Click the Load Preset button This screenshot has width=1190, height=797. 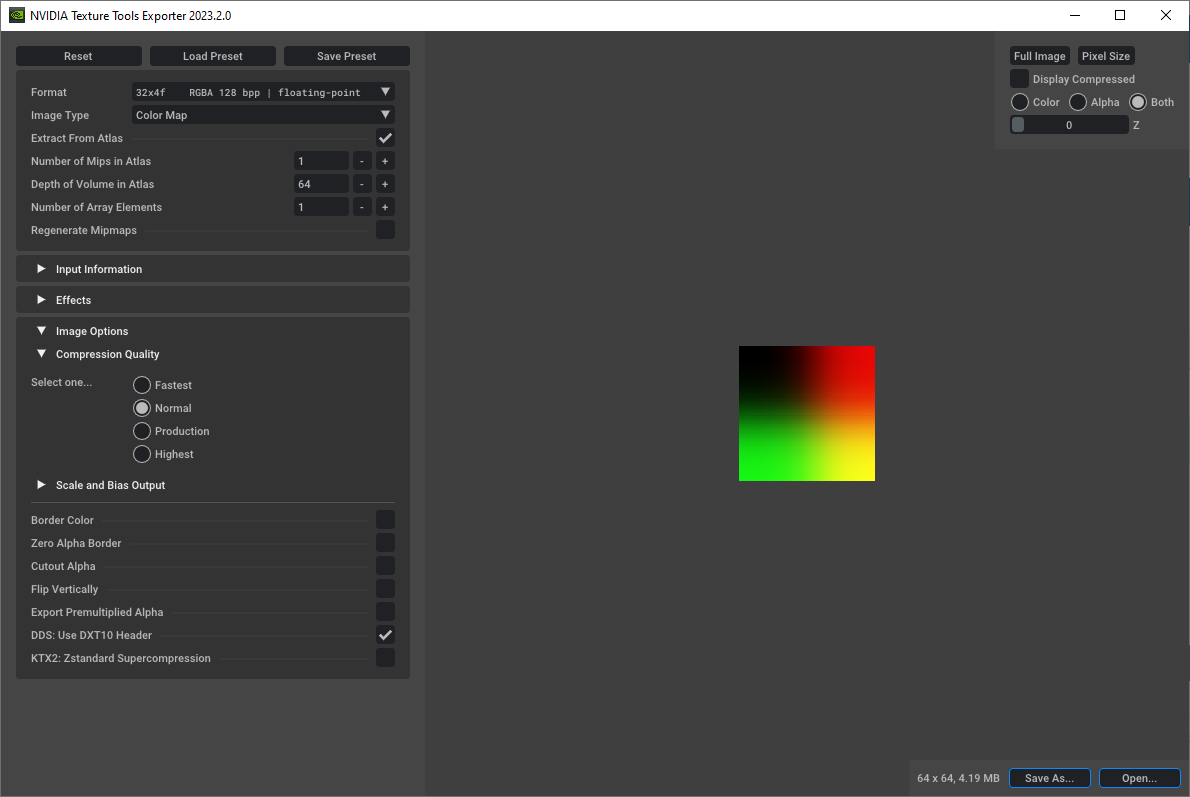pos(213,56)
